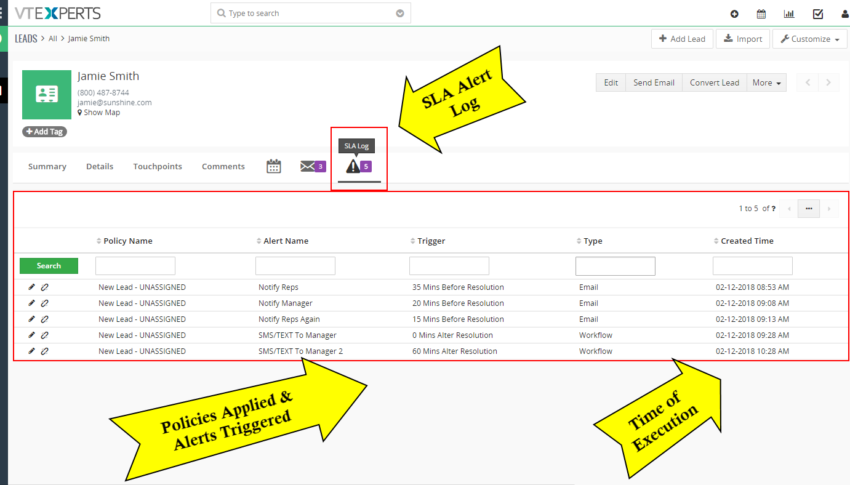850x485 pixels.
Task: Switch to the Touchpoints tab
Action: (157, 167)
